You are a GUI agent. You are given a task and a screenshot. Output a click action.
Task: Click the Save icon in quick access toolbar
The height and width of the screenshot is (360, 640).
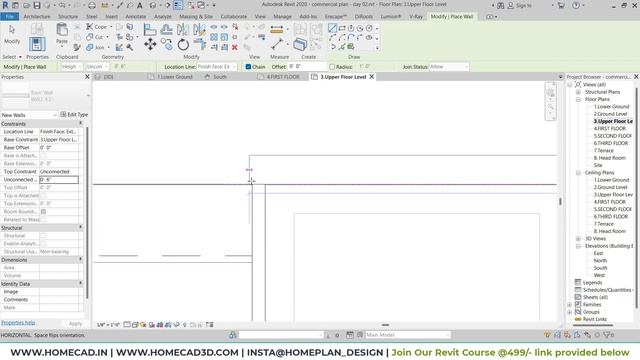[x=37, y=5]
